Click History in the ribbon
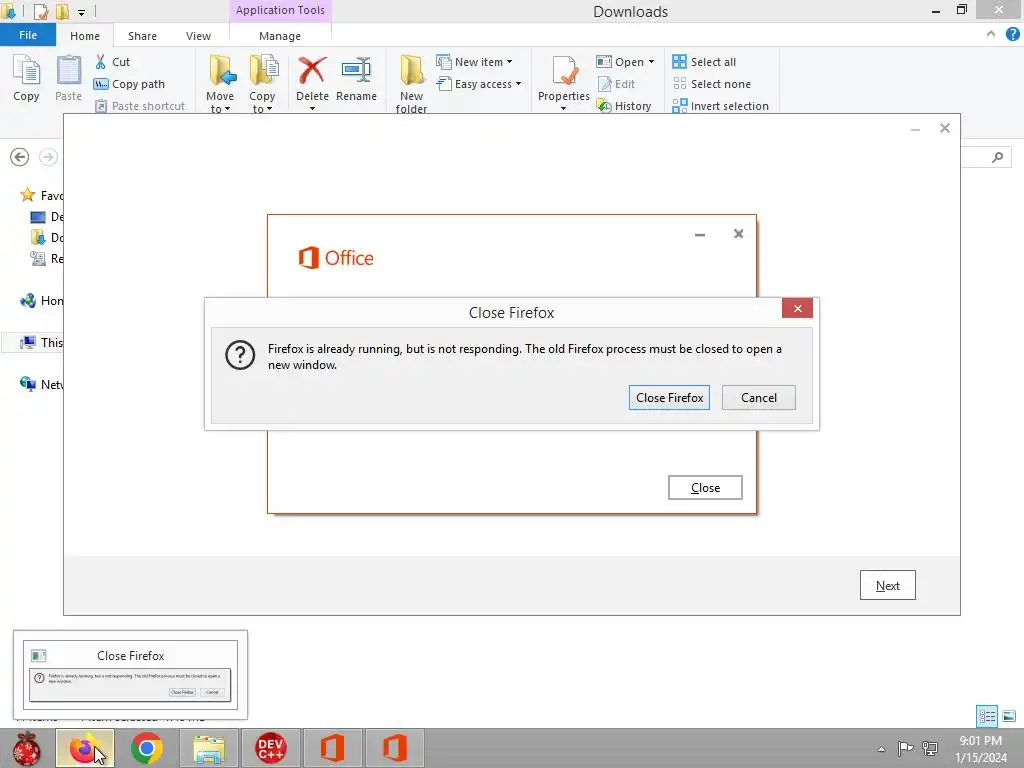The width and height of the screenshot is (1024, 768). tap(624, 106)
